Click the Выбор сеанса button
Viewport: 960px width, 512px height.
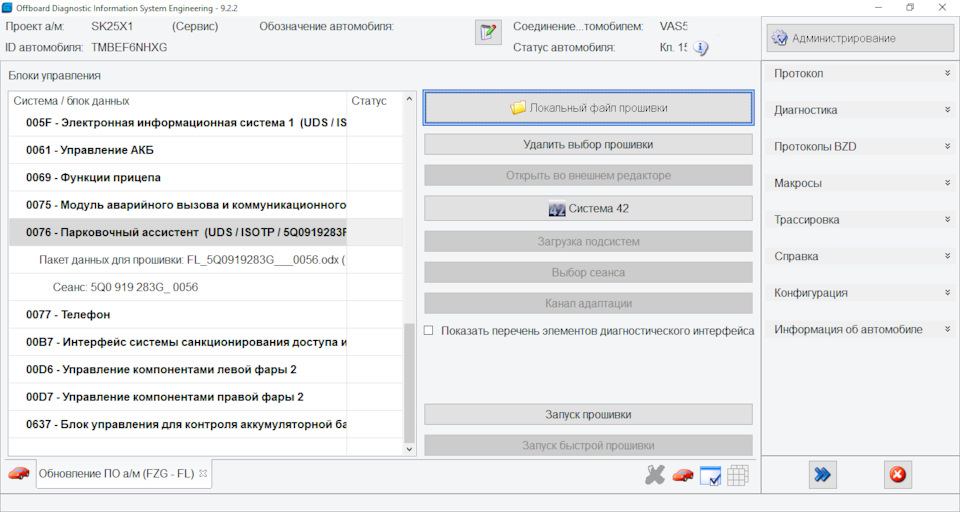coord(588,273)
